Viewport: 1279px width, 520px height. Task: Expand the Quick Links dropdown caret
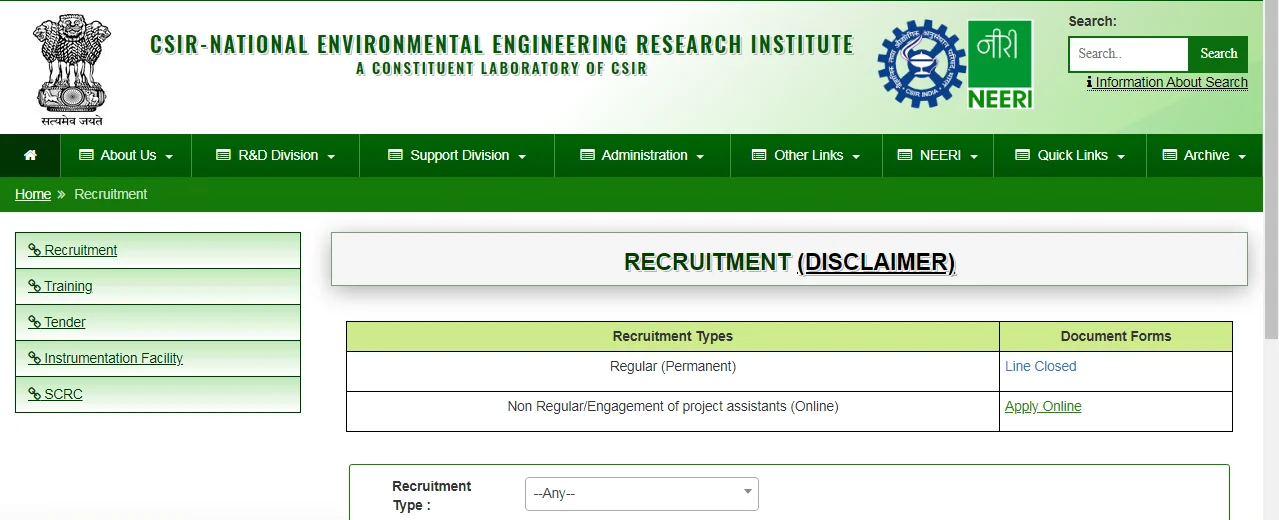point(1121,157)
